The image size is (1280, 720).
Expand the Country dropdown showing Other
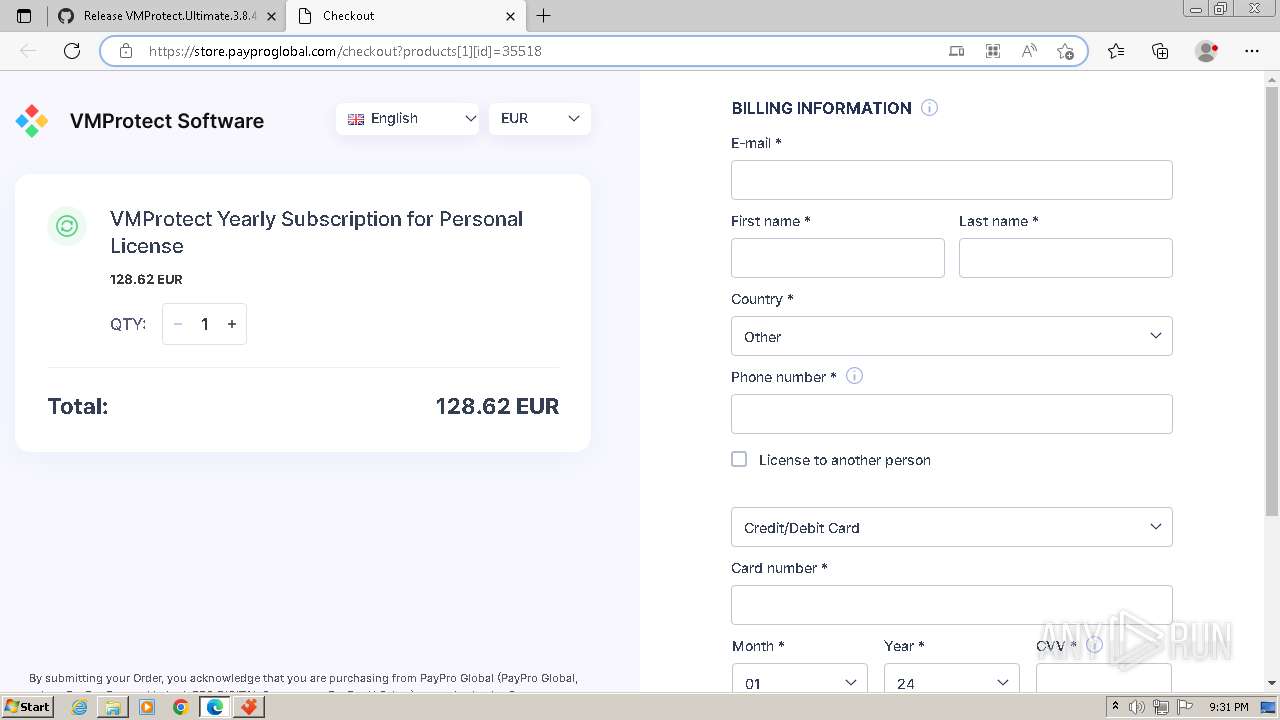[x=952, y=336]
